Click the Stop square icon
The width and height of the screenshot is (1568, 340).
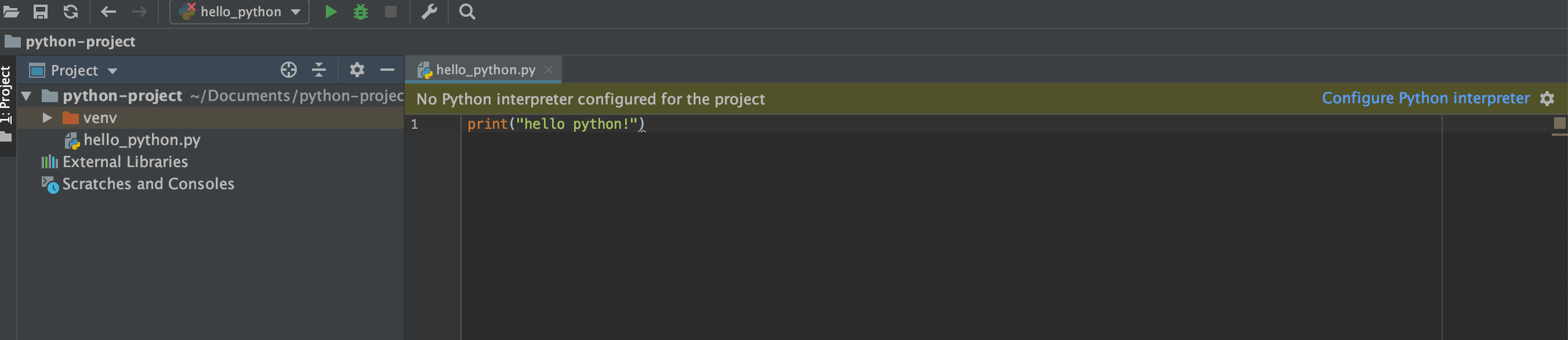[x=391, y=12]
